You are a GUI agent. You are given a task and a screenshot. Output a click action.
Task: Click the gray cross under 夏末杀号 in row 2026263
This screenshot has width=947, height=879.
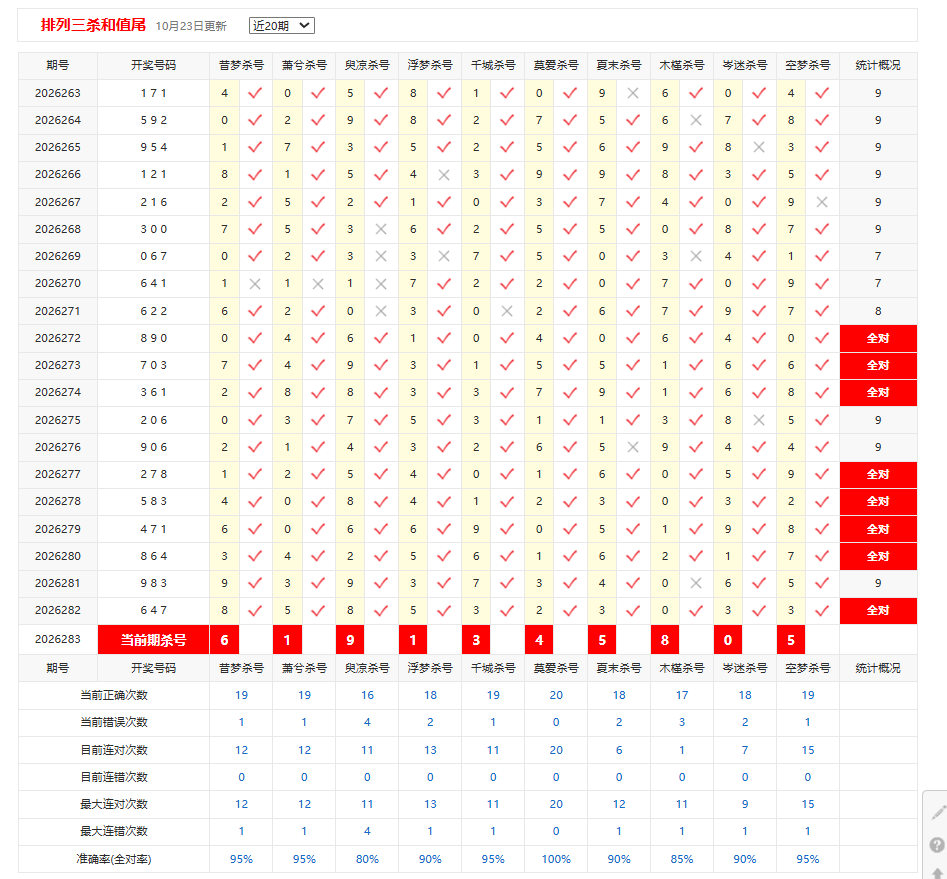pyautogui.click(x=633, y=93)
